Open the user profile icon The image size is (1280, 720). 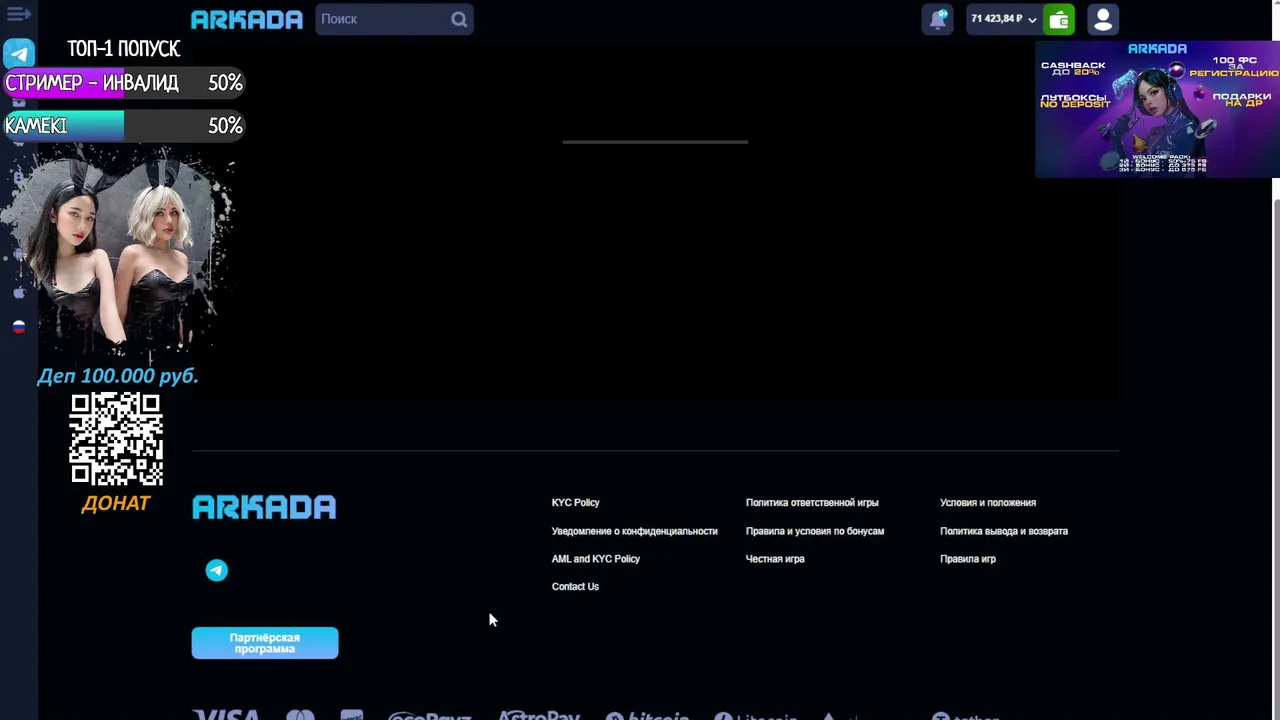point(1103,19)
